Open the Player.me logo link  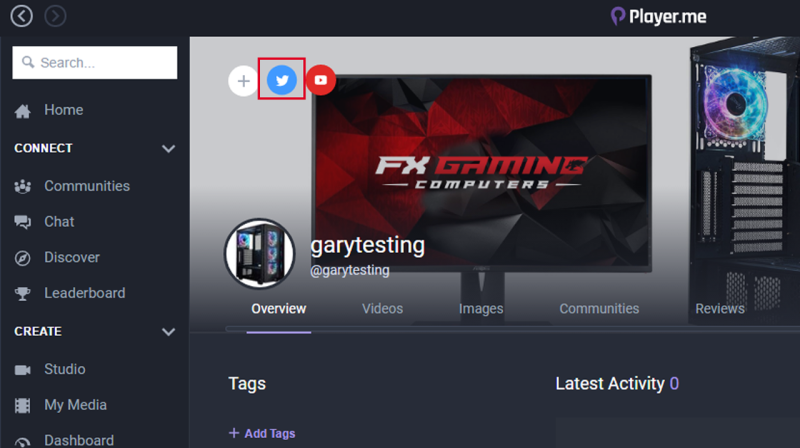coord(659,16)
